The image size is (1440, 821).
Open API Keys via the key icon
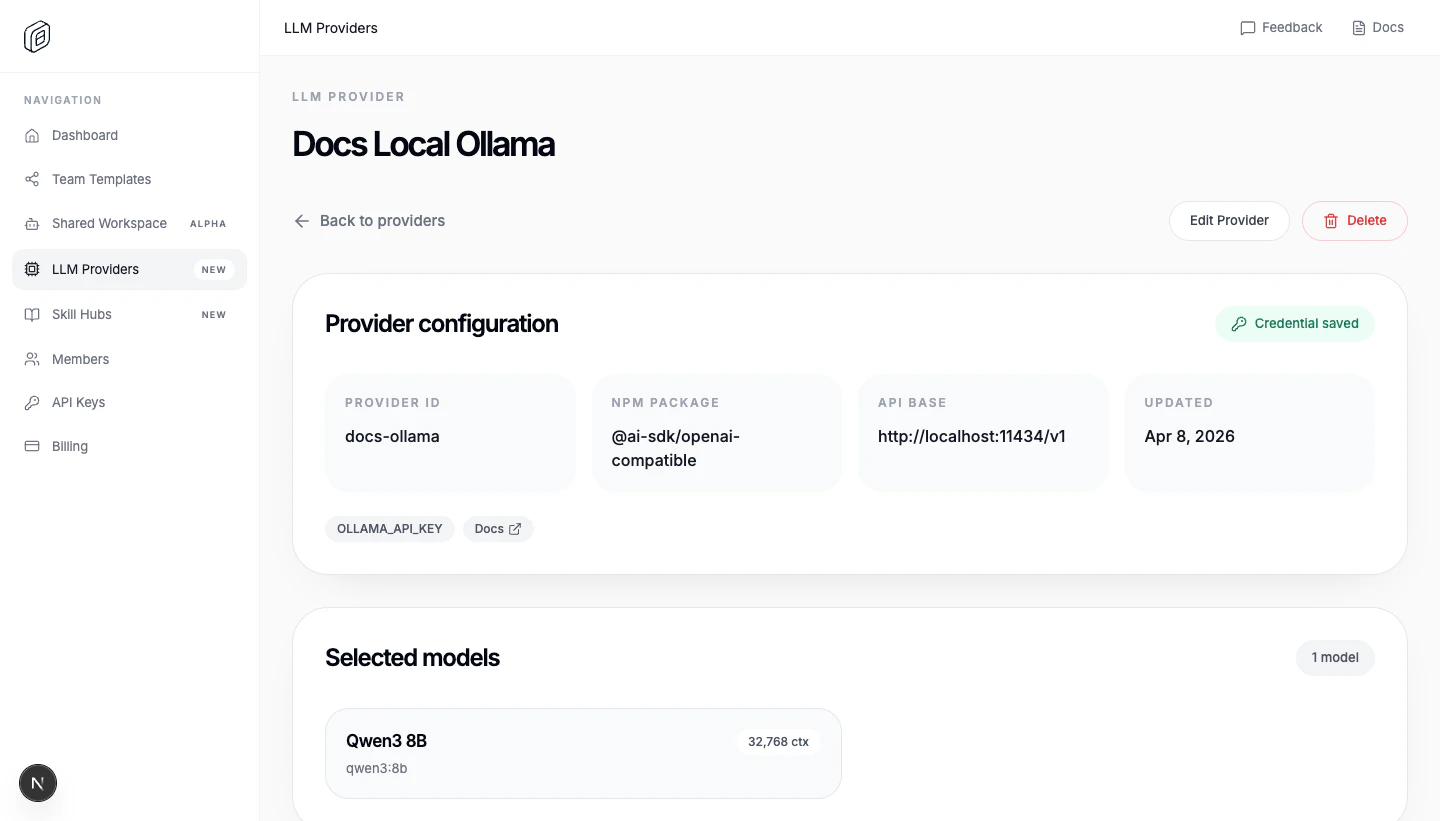(x=31, y=402)
